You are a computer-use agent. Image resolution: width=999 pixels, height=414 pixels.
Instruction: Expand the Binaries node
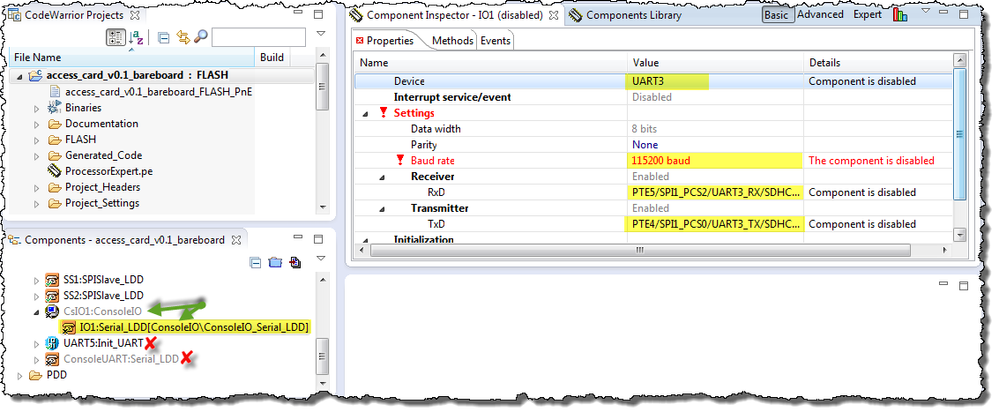(x=37, y=108)
